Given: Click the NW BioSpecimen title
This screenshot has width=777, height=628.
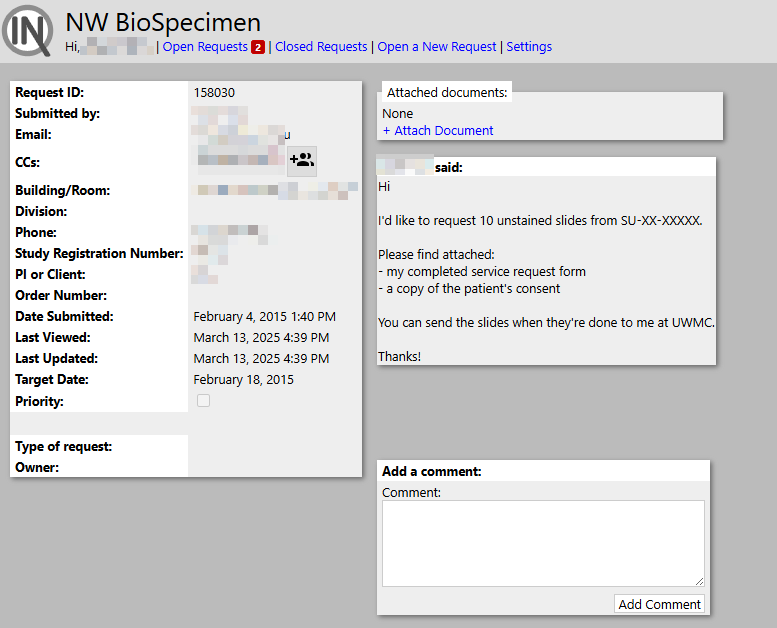Looking at the screenshot, I should tap(163, 22).
